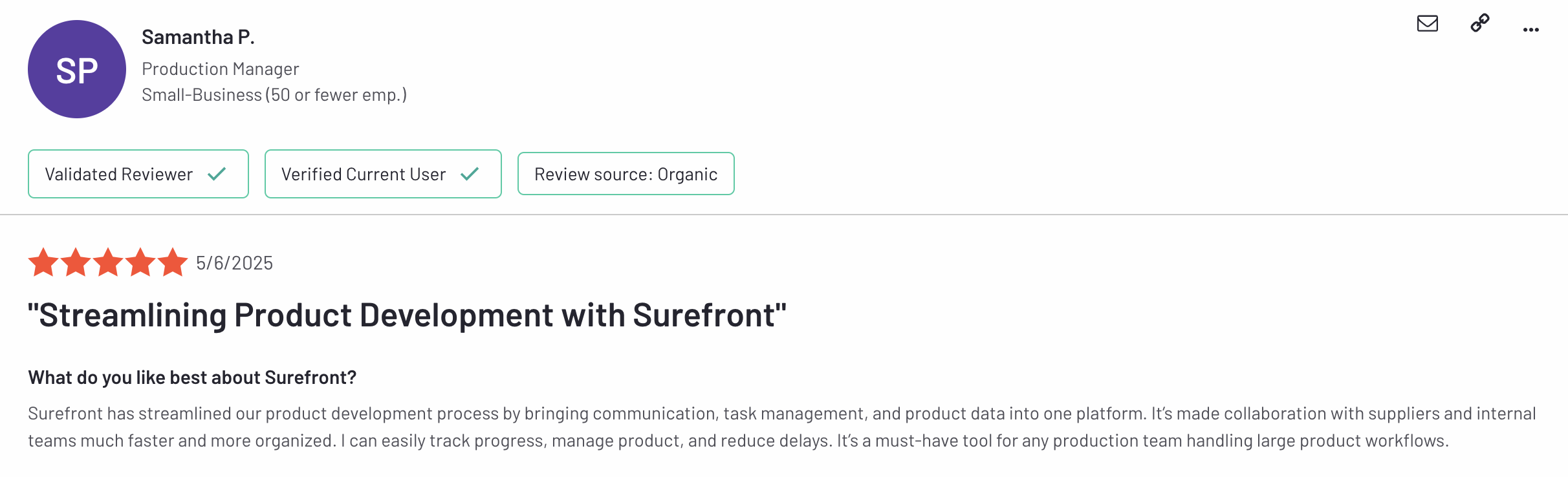Click the middle third rating star
This screenshot has height=477, width=1568.
(108, 262)
